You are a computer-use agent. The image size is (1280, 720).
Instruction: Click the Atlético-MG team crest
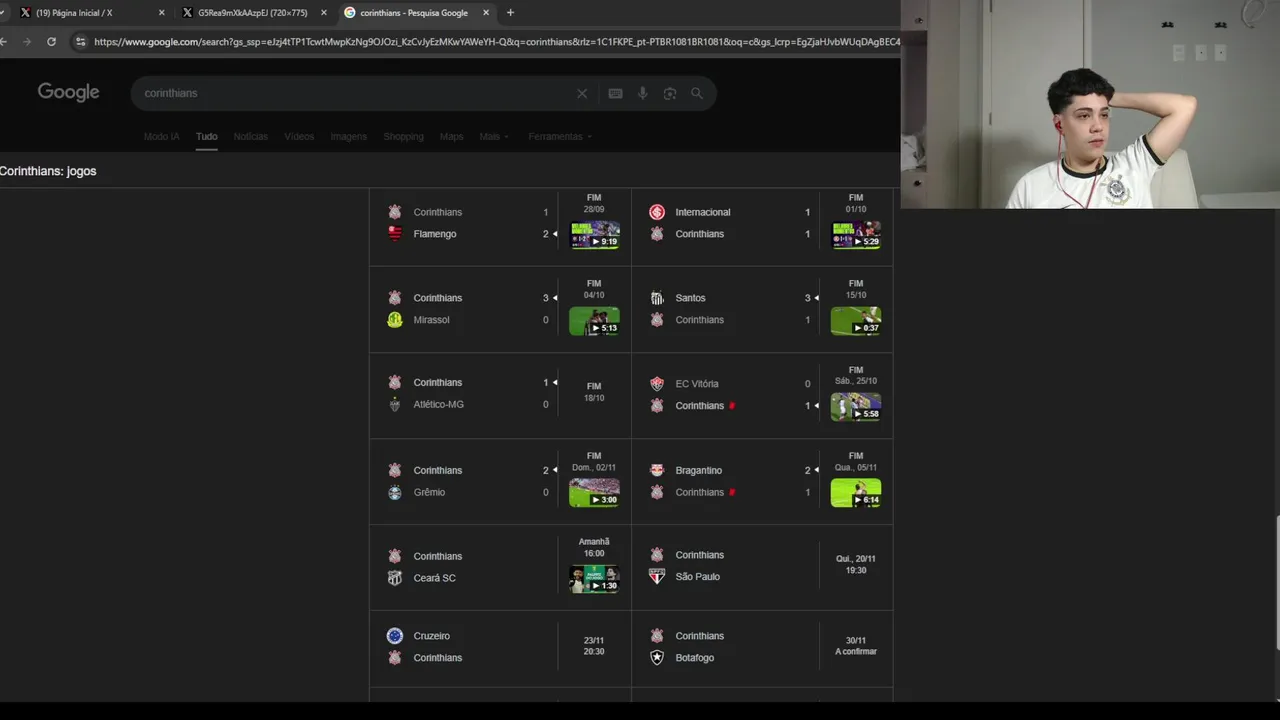395,405
